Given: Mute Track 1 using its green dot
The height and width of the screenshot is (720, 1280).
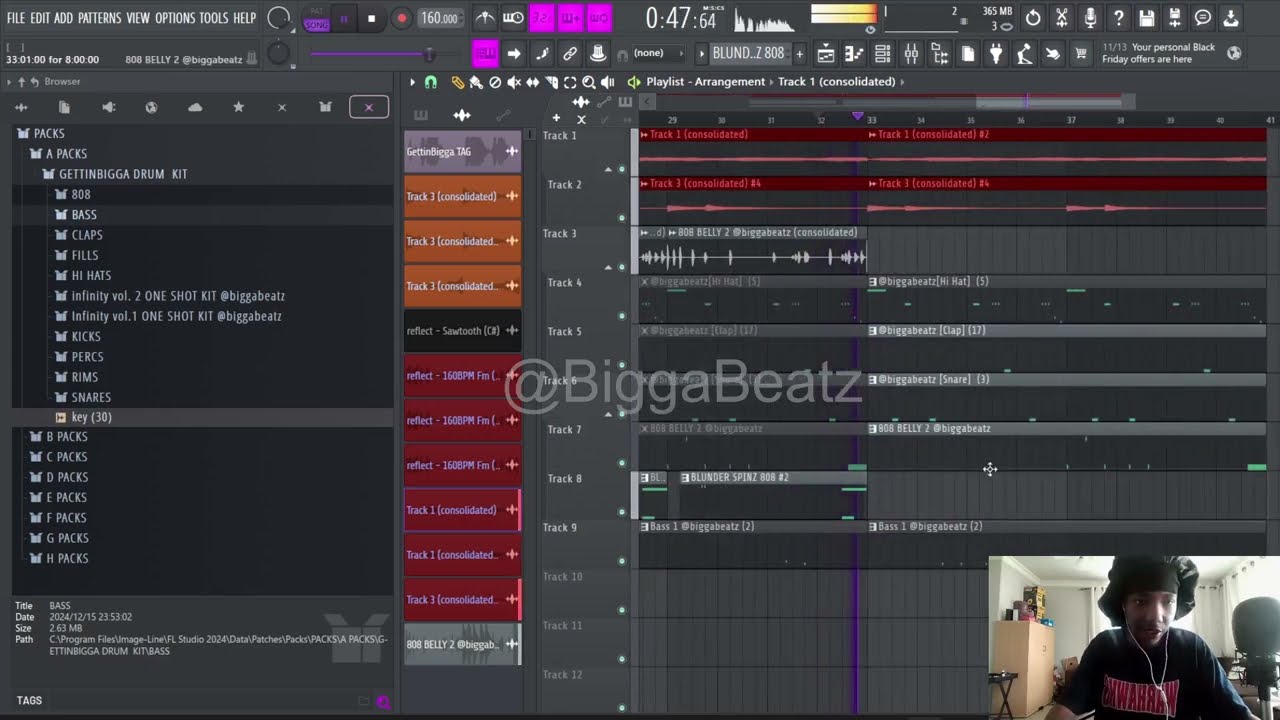Looking at the screenshot, I should 621,169.
